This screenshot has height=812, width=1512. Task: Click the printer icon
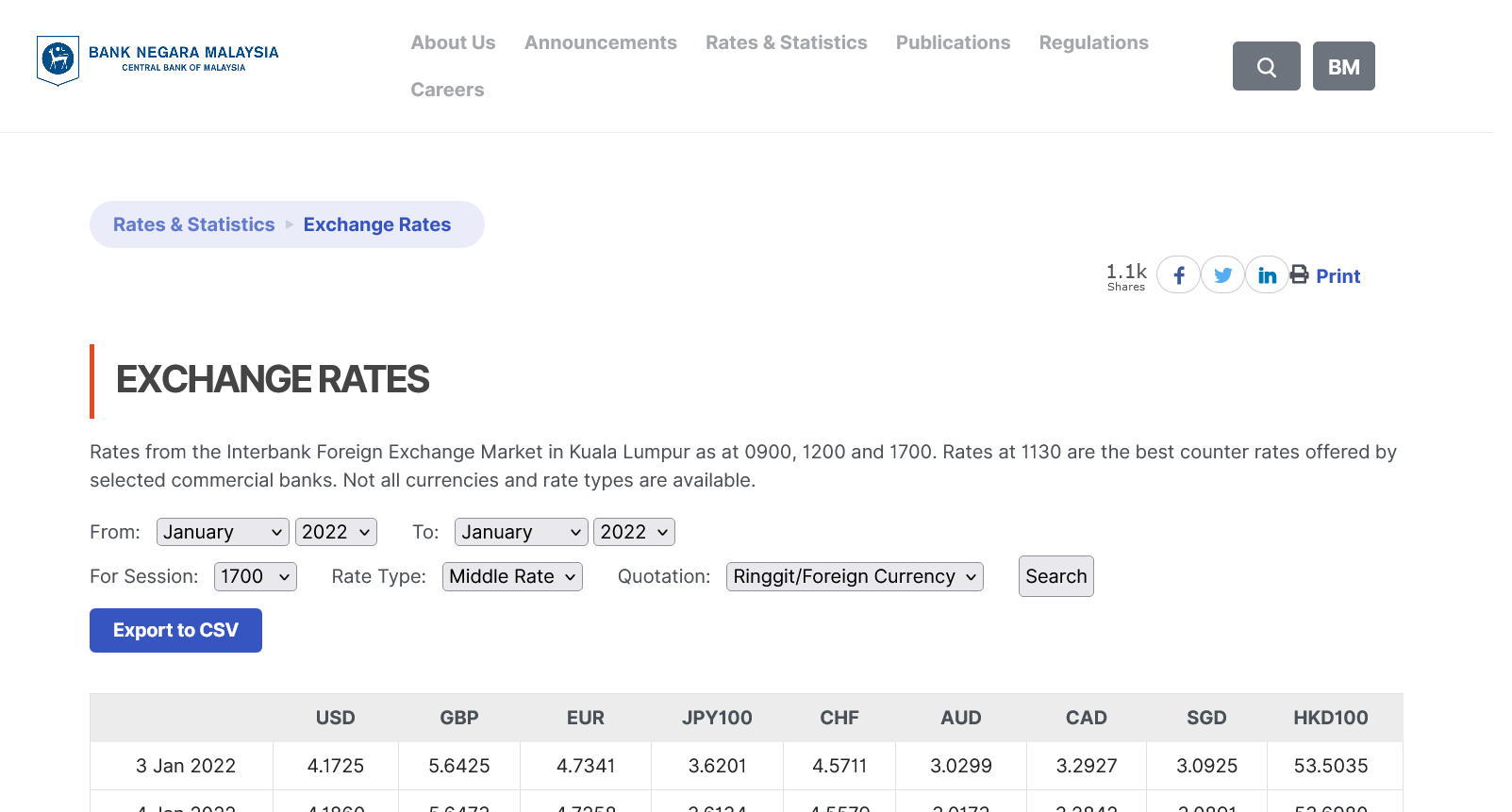(1300, 274)
